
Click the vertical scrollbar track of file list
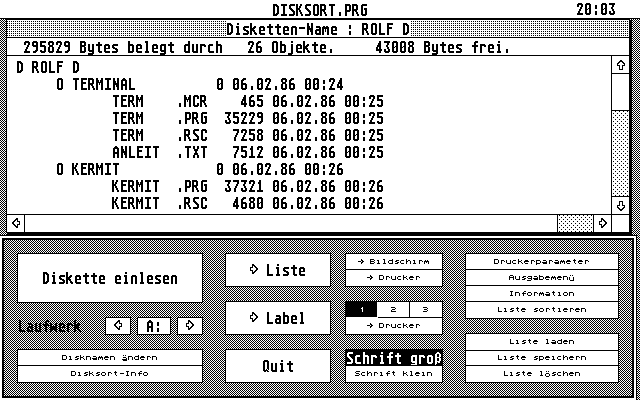click(x=621, y=135)
